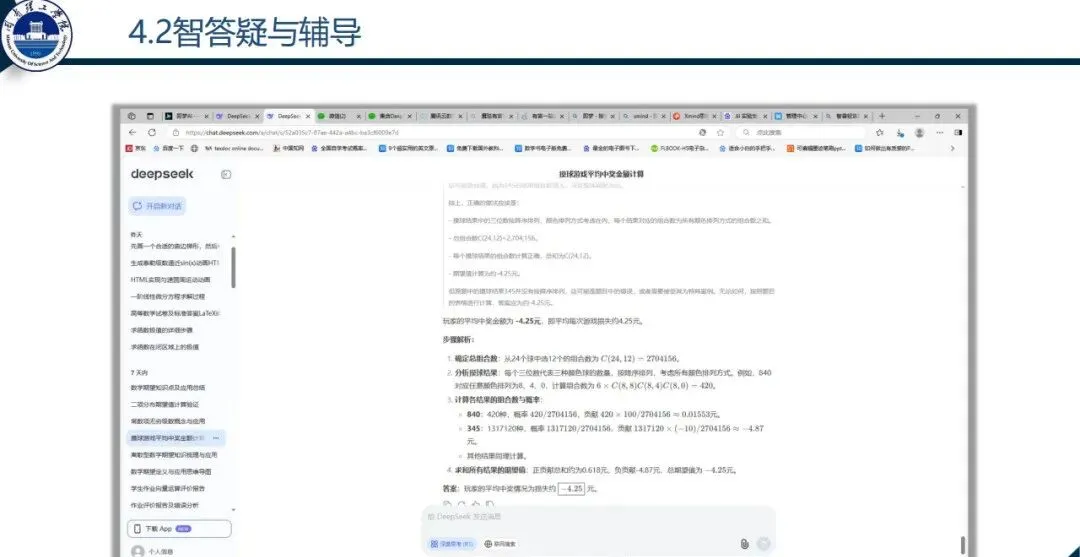Toggle the web search mode
Image resolution: width=1080 pixels, height=557 pixels.
click(501, 544)
